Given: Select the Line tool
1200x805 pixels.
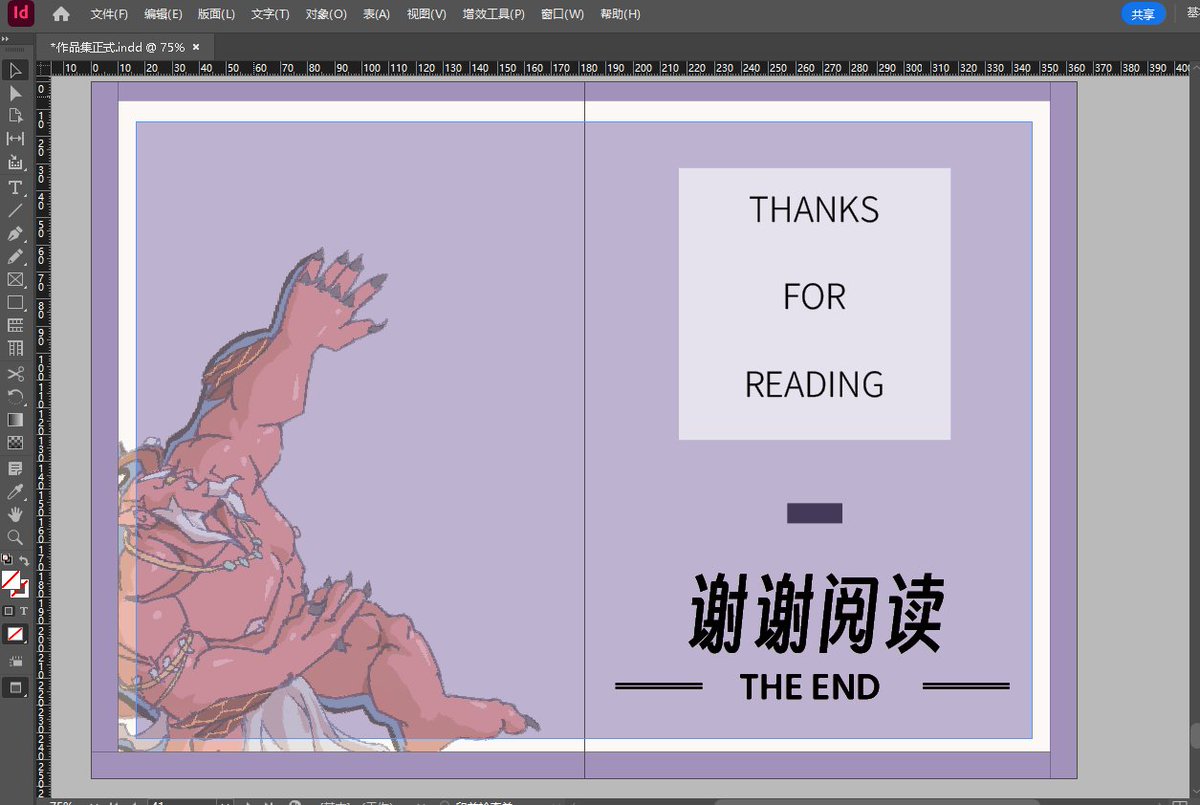Looking at the screenshot, I should 15,210.
